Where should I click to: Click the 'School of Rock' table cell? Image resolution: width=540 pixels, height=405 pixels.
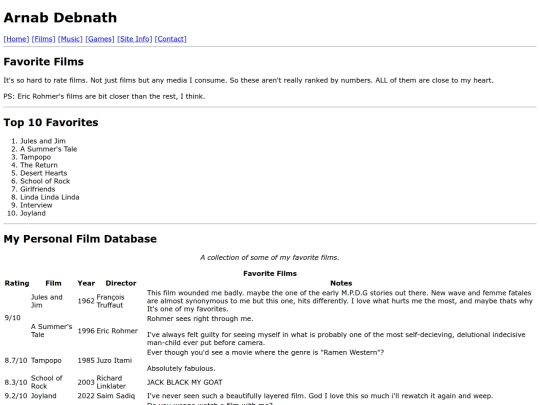47,382
